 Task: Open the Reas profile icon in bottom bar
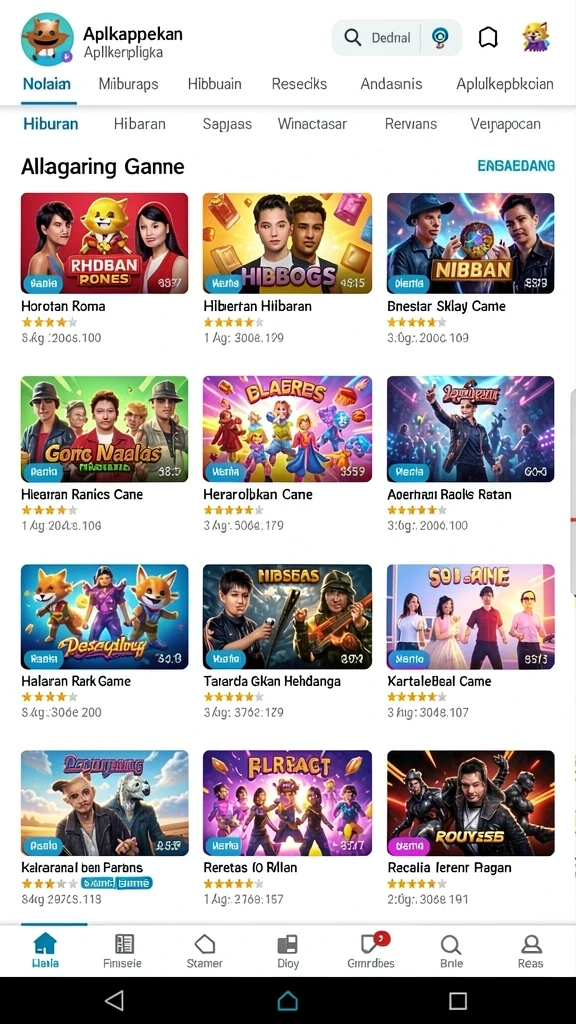click(530, 951)
